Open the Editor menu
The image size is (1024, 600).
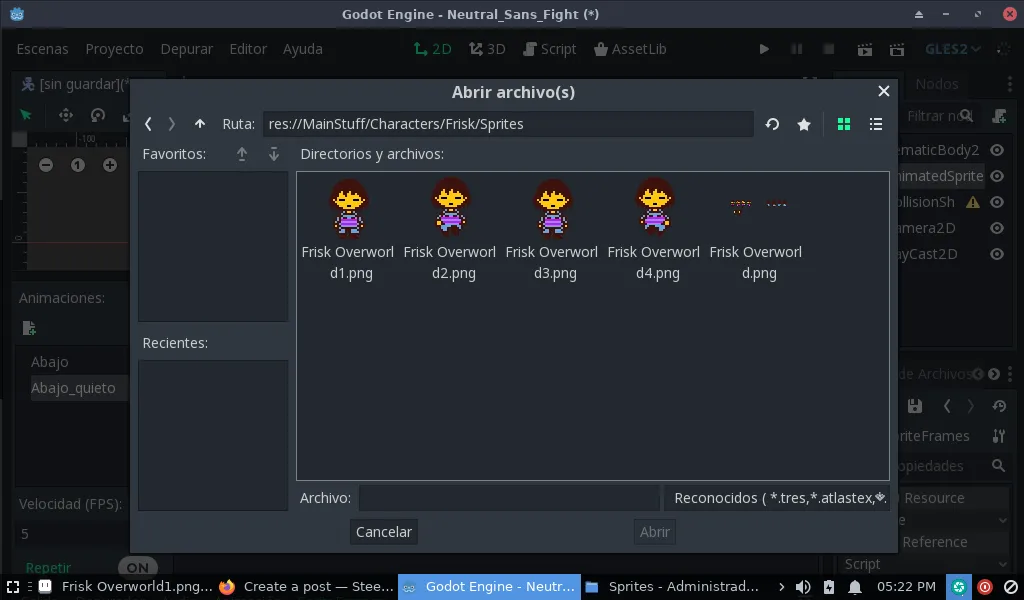[248, 49]
